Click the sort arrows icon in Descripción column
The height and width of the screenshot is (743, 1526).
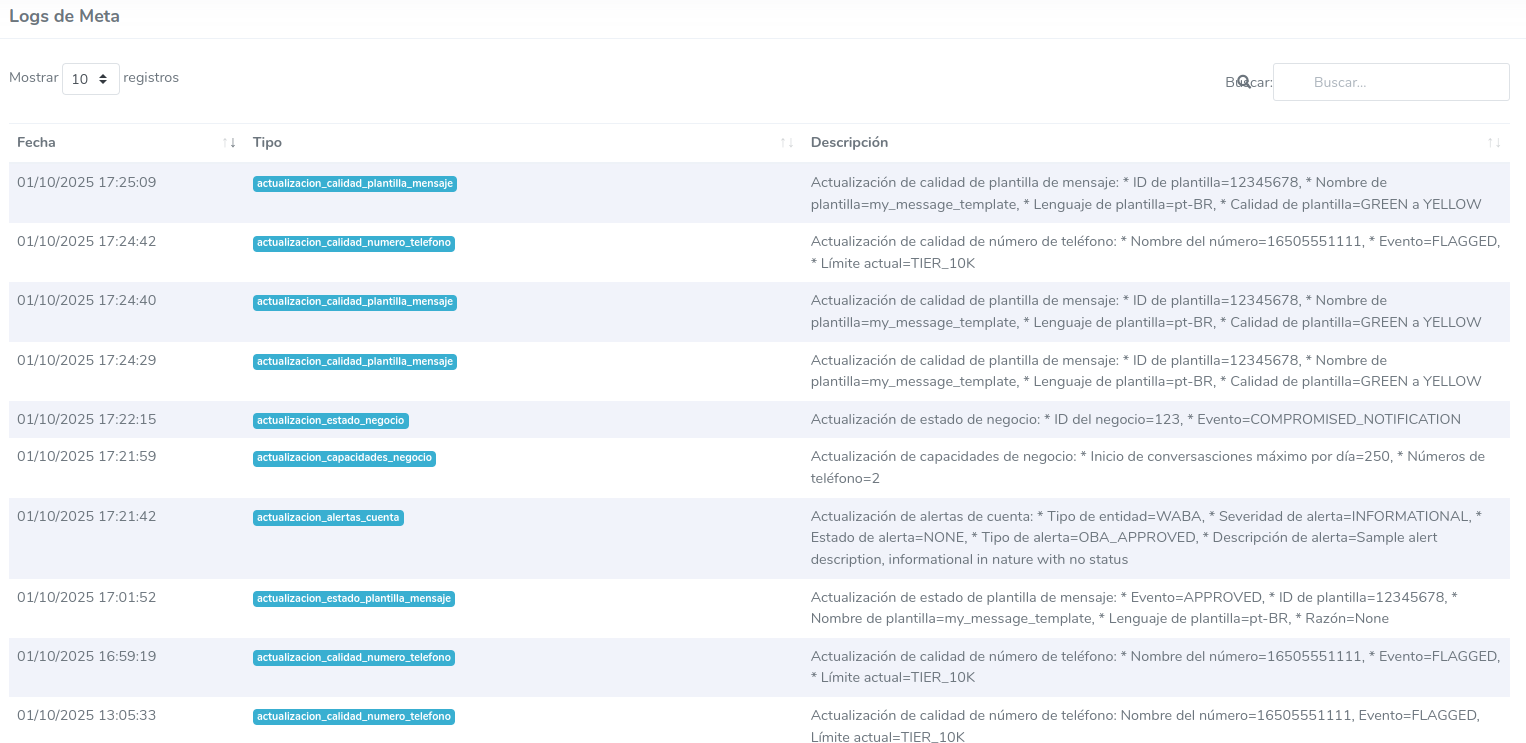pos(1494,143)
